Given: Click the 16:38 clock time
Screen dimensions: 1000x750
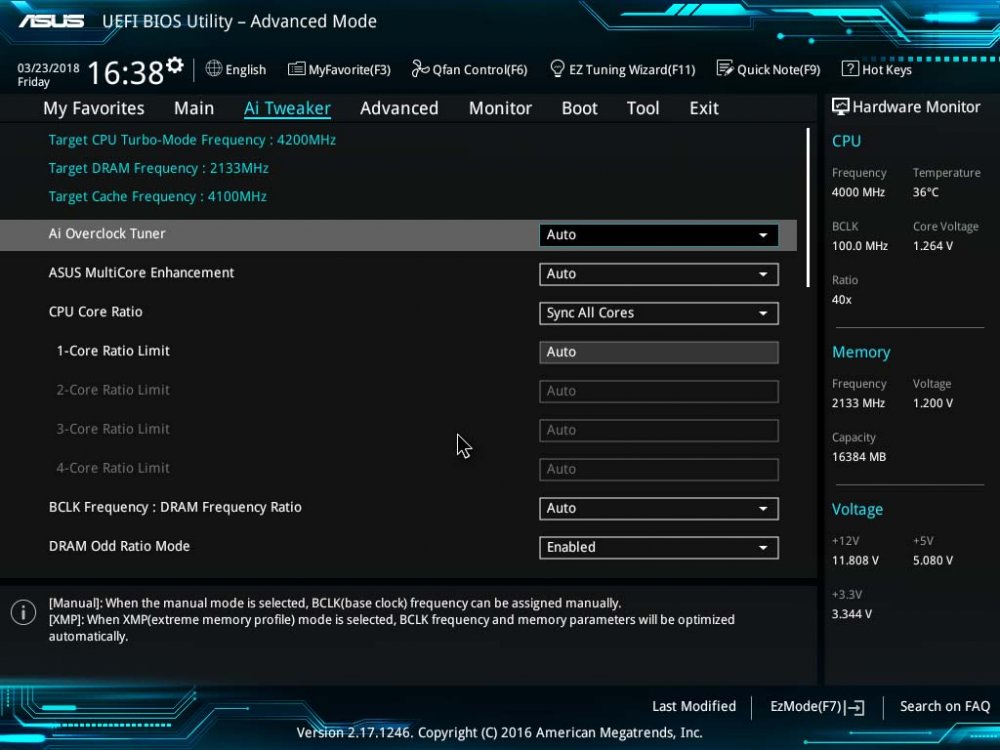Looking at the screenshot, I should pos(125,73).
